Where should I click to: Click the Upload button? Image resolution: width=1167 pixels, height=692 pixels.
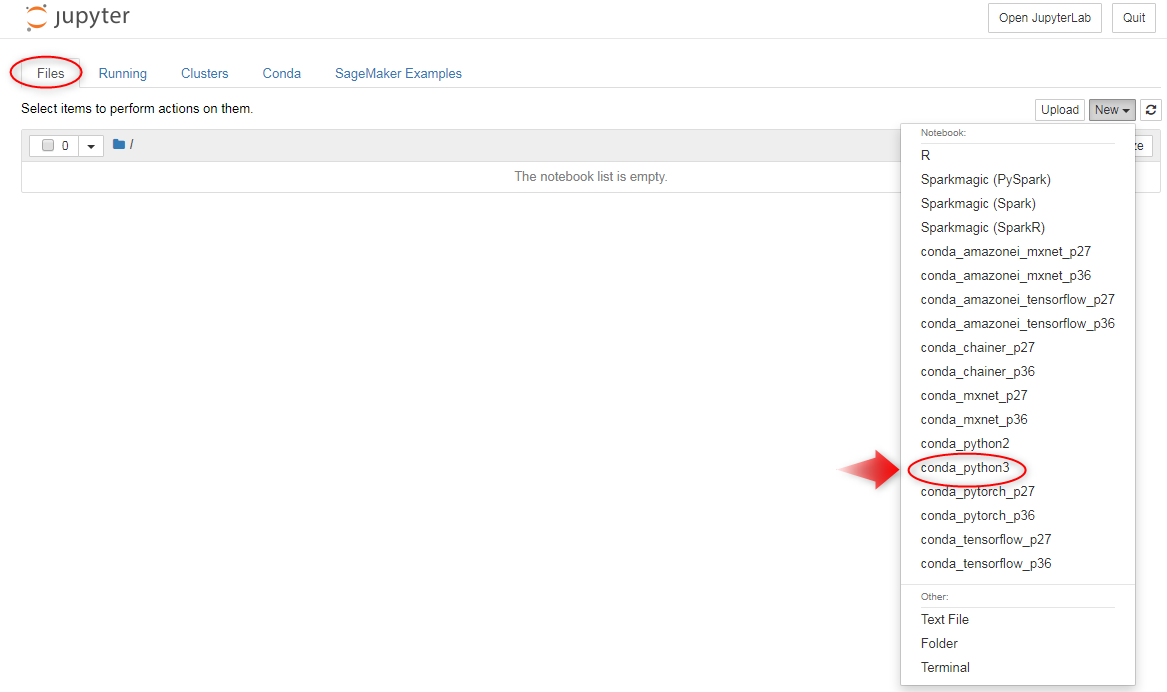1059,109
